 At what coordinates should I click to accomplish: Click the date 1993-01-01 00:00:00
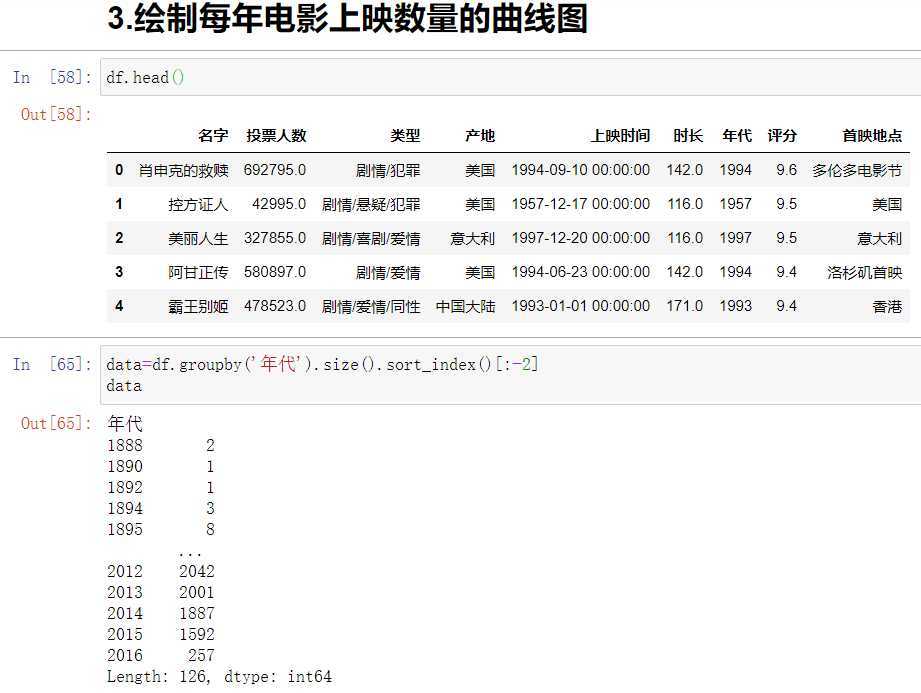(x=580, y=307)
